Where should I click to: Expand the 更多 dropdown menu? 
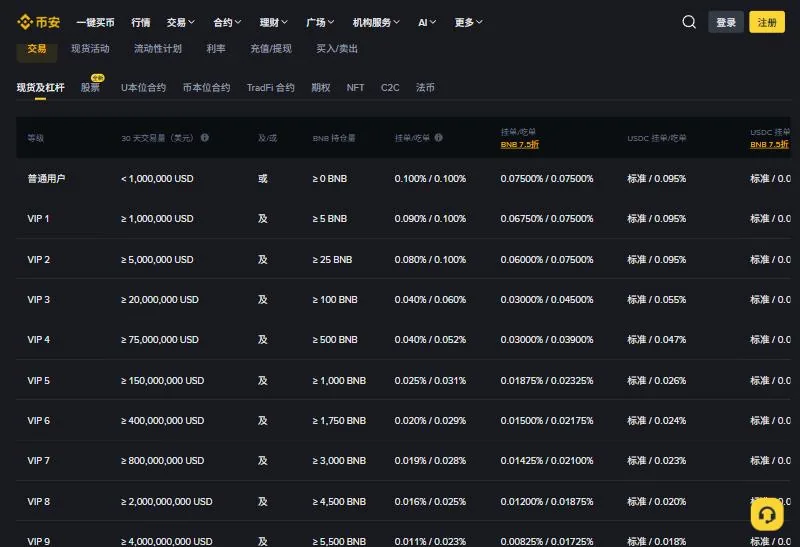pyautogui.click(x=468, y=22)
